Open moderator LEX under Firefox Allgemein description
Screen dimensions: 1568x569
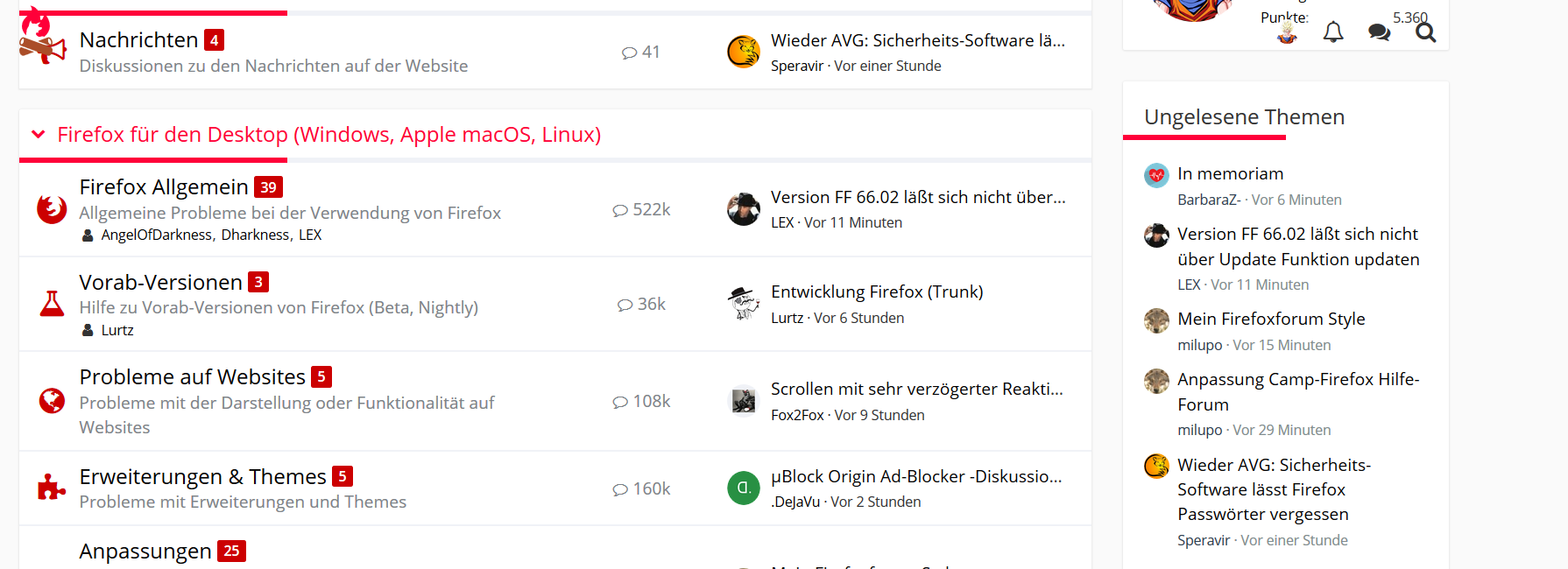click(x=310, y=235)
